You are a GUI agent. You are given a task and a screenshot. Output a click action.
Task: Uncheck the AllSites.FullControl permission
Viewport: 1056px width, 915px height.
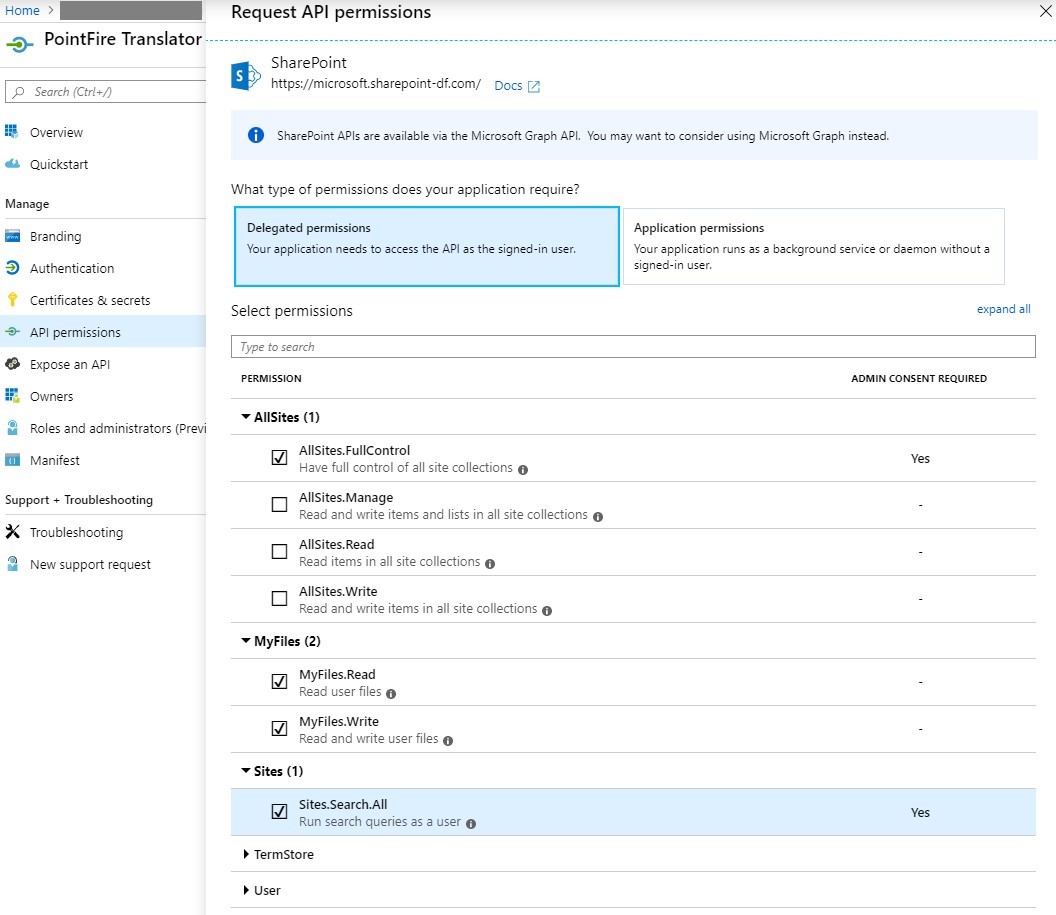(x=279, y=457)
